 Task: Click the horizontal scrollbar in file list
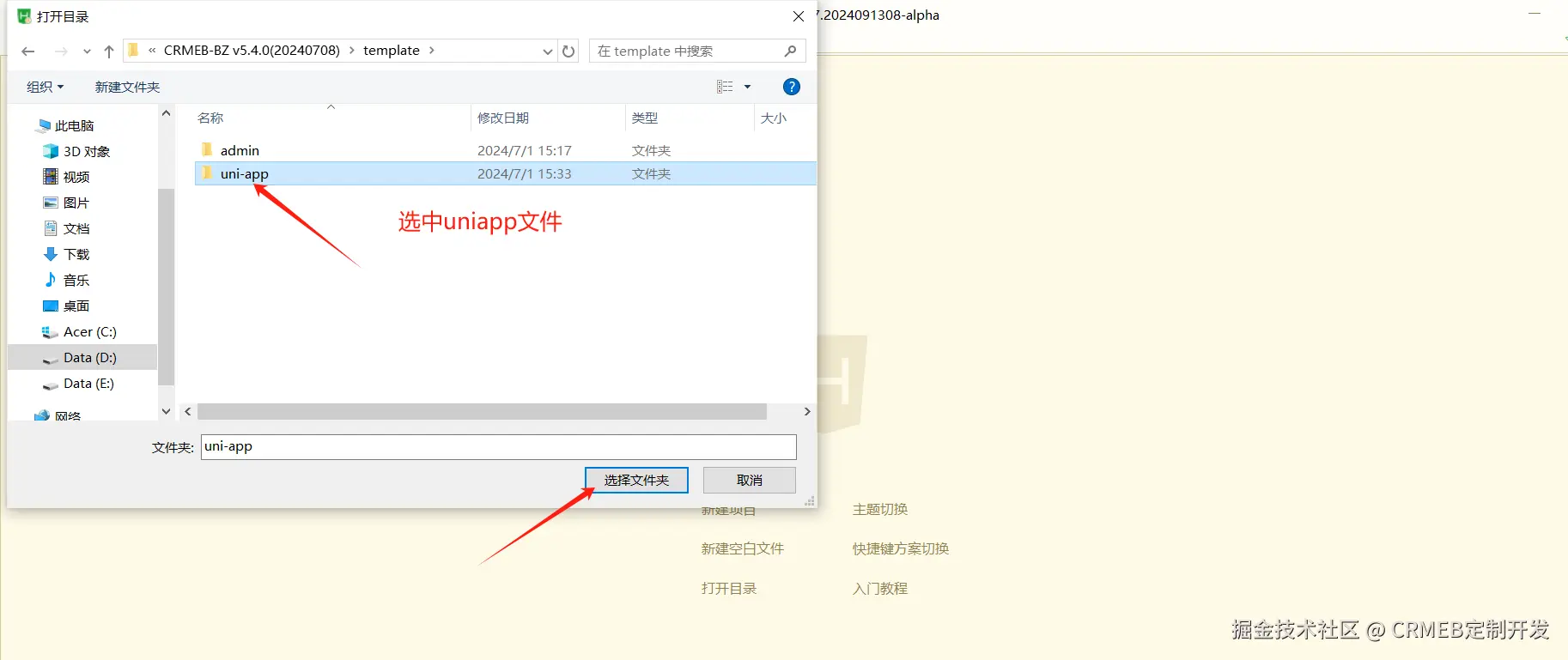[x=482, y=412]
